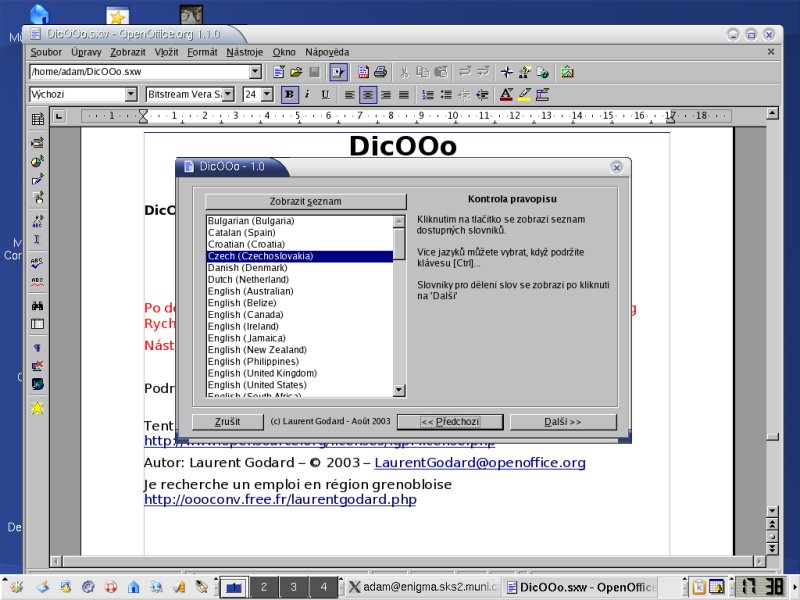Select Bulgarian (Bulgaria) in the language list
Viewport: 800px width, 600px height.
coord(299,221)
